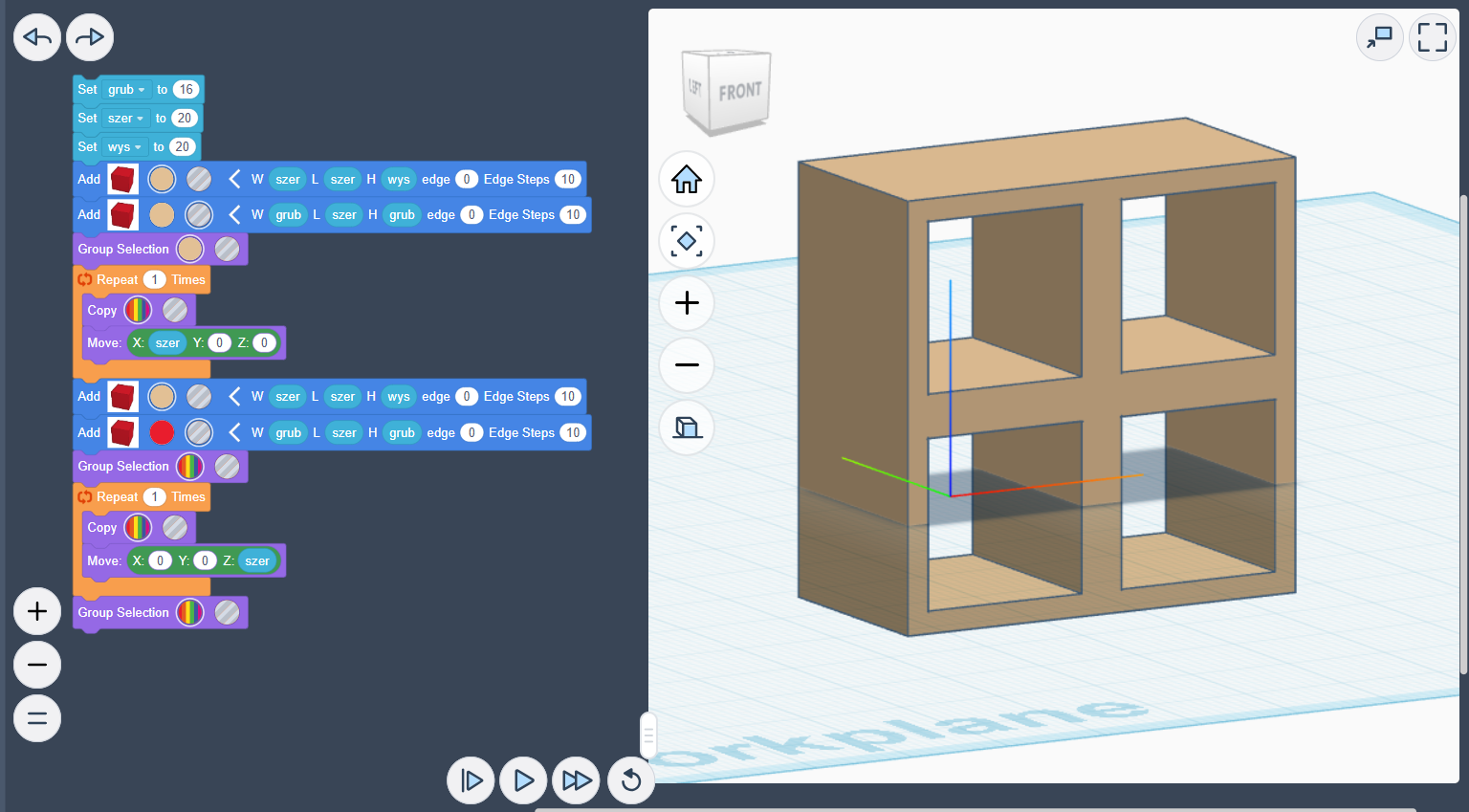Open the wys variable dropdown
The height and width of the screenshot is (812, 1469).
point(125,147)
